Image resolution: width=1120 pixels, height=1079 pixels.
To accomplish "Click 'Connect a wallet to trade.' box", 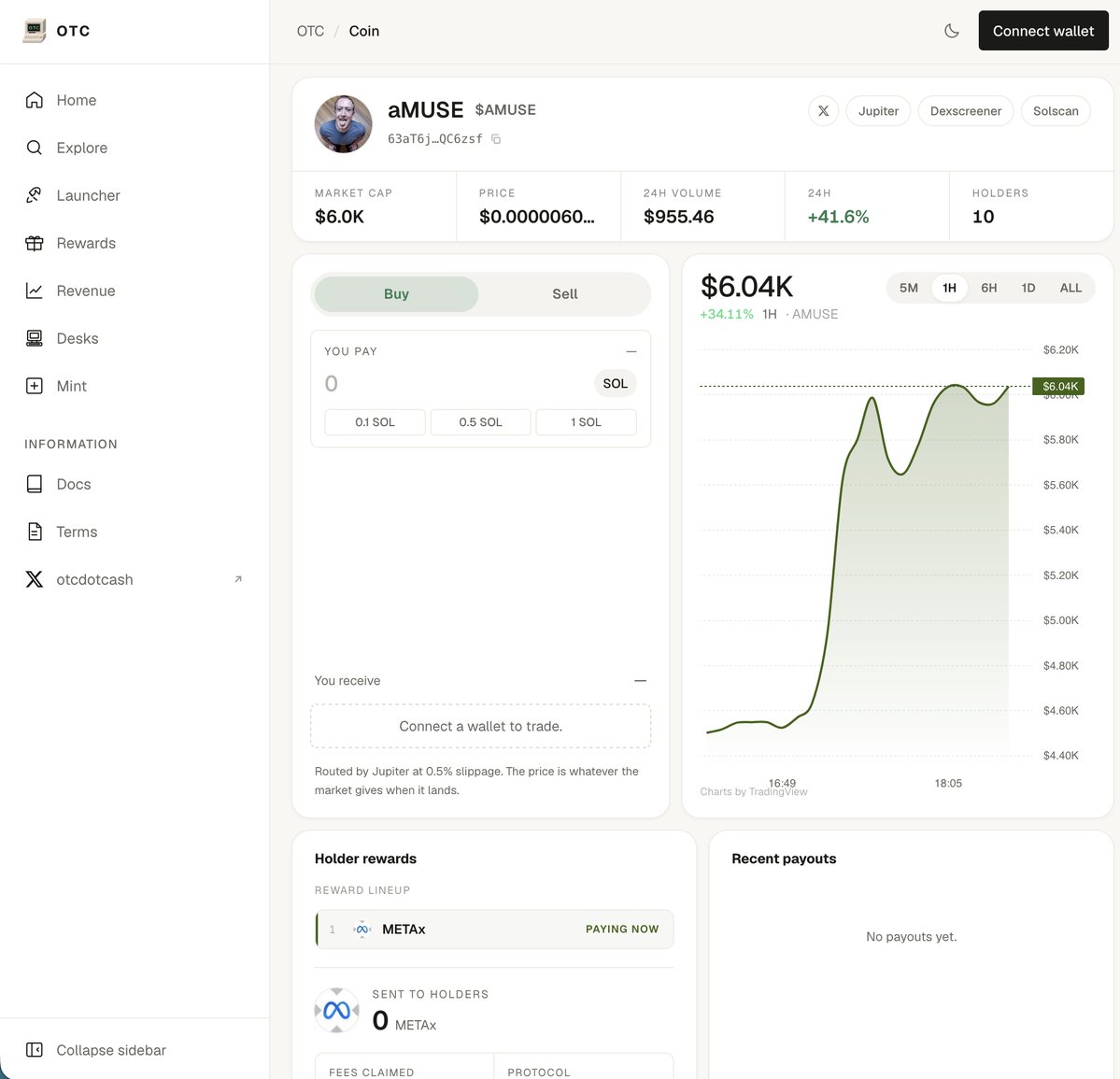I will (x=481, y=726).
